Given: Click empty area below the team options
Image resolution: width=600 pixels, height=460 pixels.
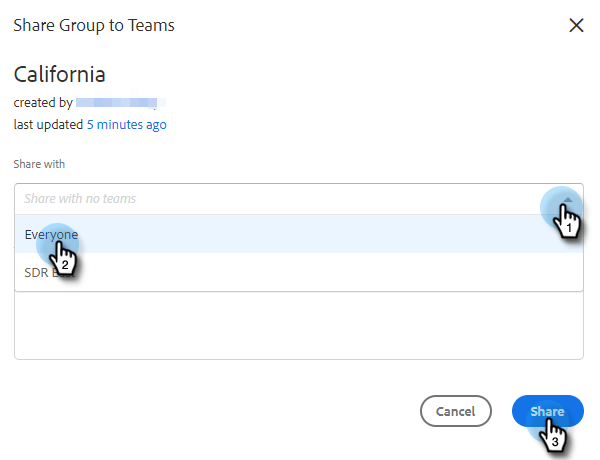Looking at the screenshot, I should point(298,325).
